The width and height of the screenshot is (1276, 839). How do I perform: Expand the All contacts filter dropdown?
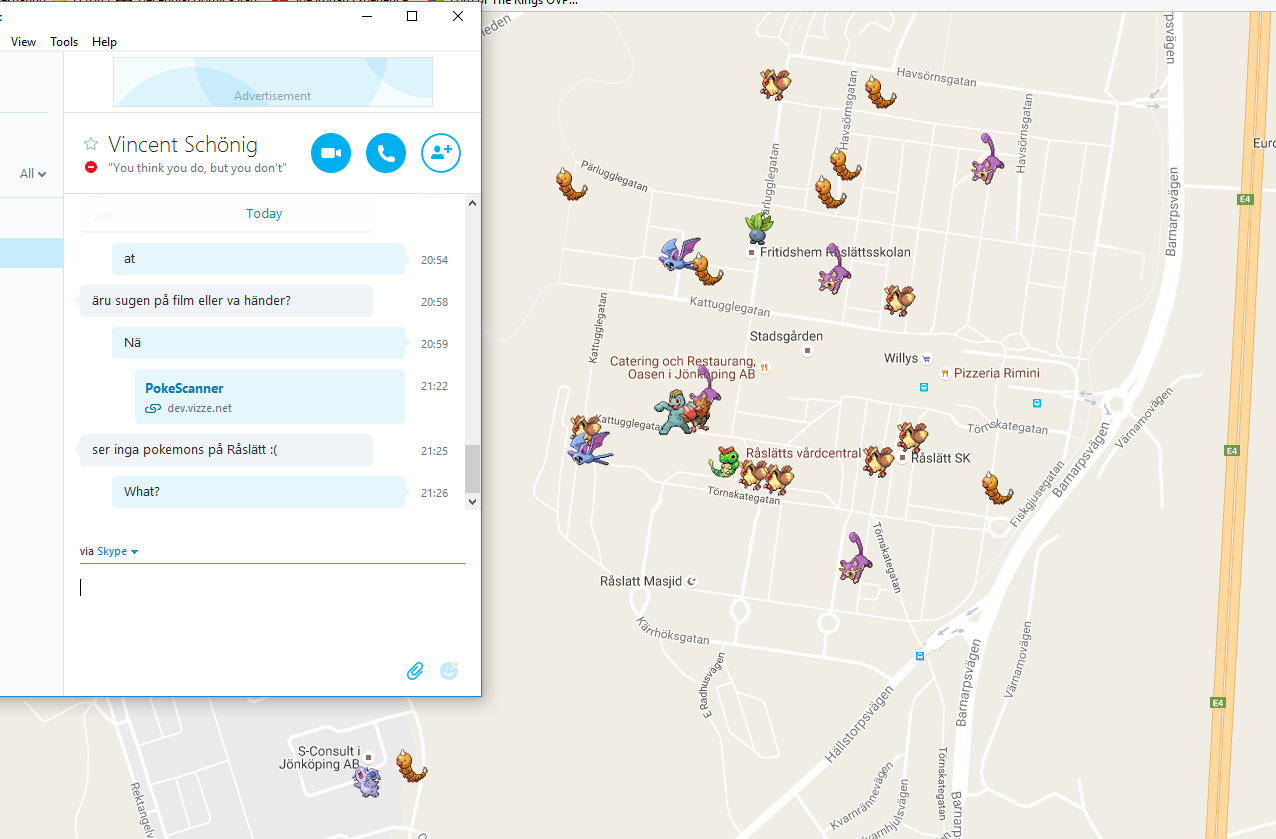click(33, 174)
